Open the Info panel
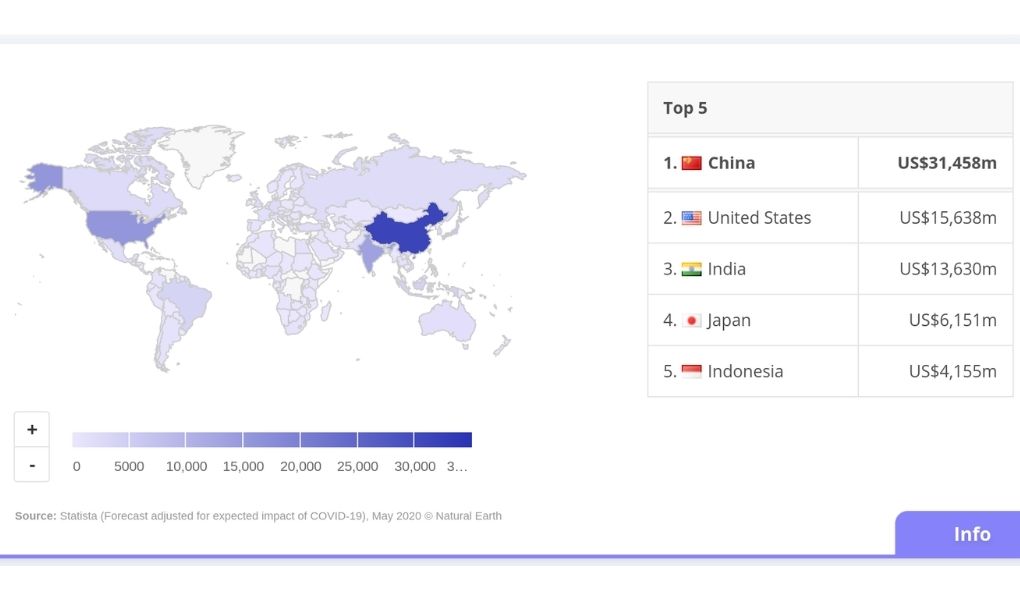The width and height of the screenshot is (1020, 600). click(970, 534)
